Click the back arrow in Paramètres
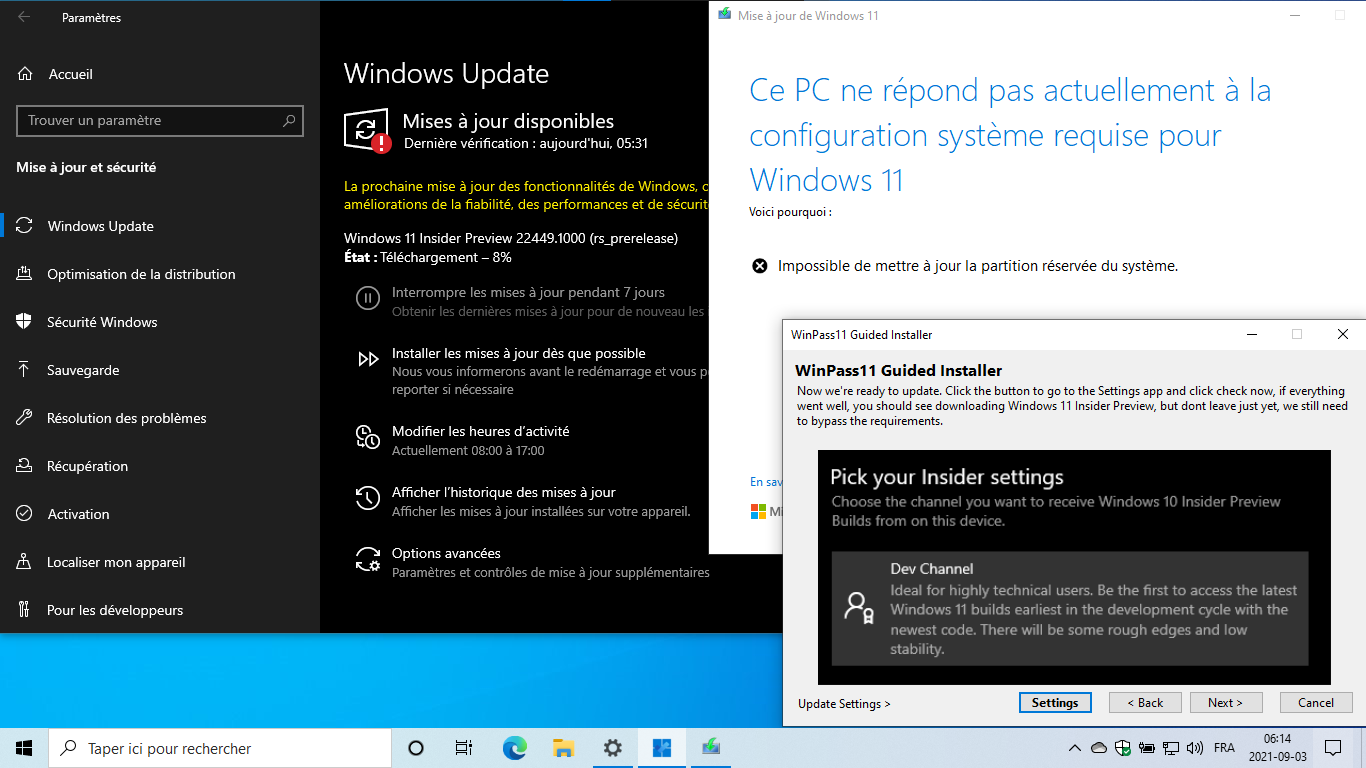This screenshot has width=1366, height=768. click(24, 17)
